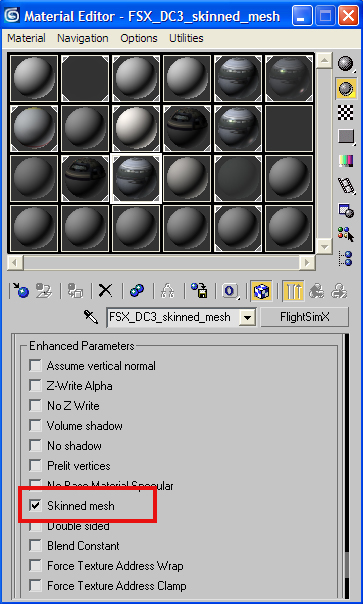Image resolution: width=363 pixels, height=604 pixels.
Task: Enable Prelit vertices checkbox
Action: pos(35,466)
